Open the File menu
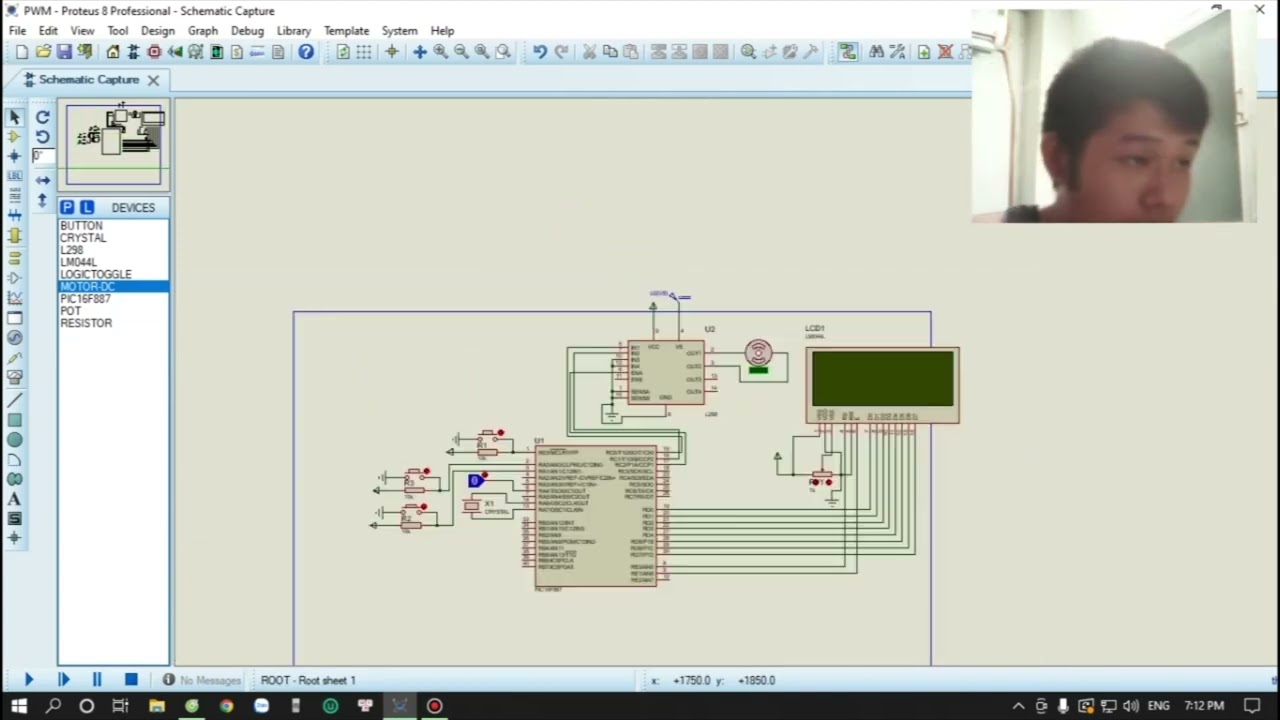 (18, 31)
